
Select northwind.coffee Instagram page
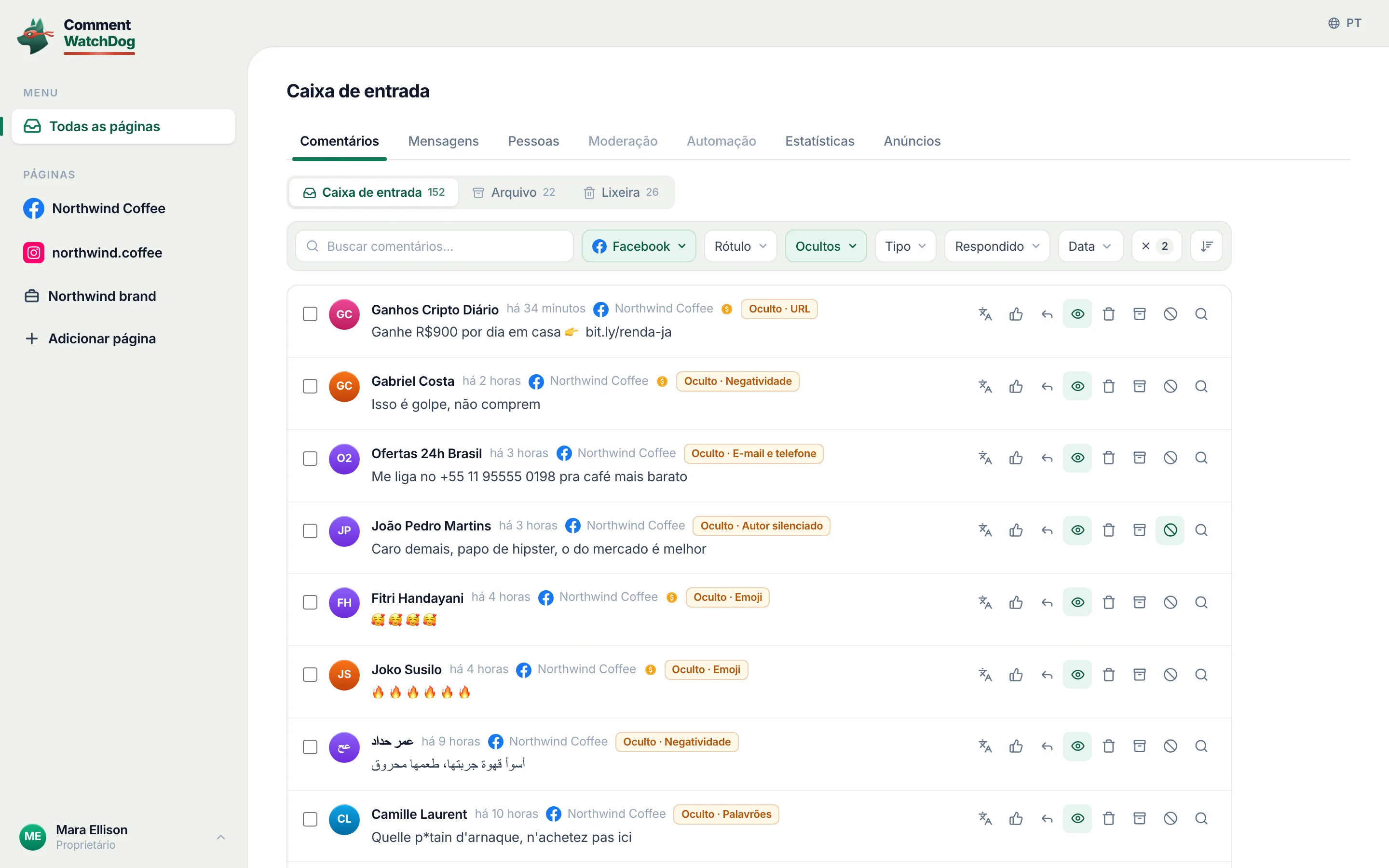pos(93,253)
